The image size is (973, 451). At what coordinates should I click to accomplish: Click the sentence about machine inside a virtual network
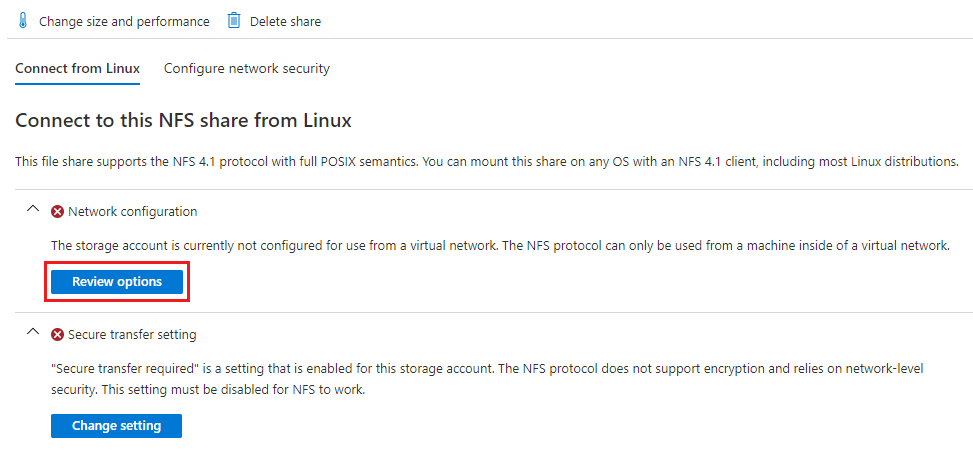point(760,246)
